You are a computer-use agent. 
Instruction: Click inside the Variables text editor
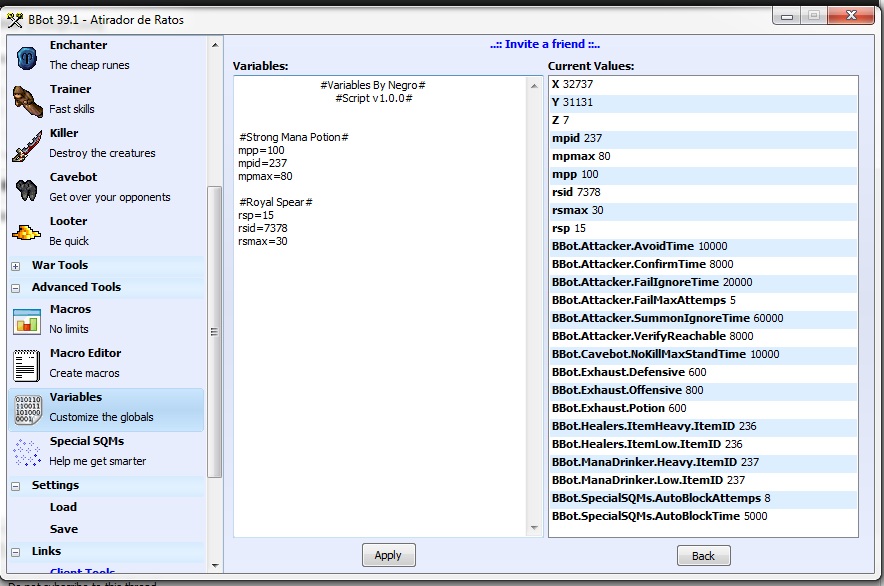pos(380,380)
